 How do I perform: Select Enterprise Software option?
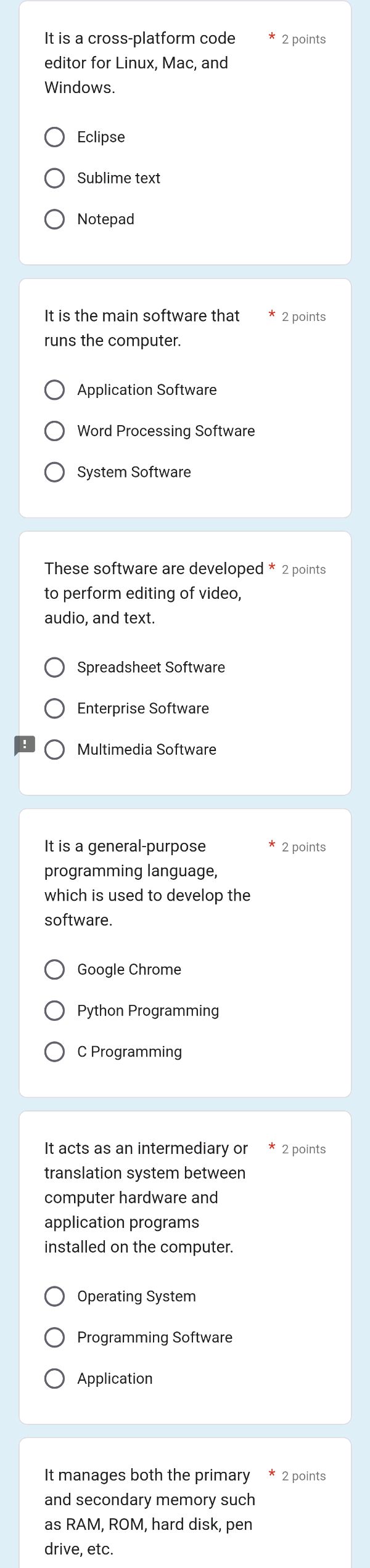pos(54,708)
